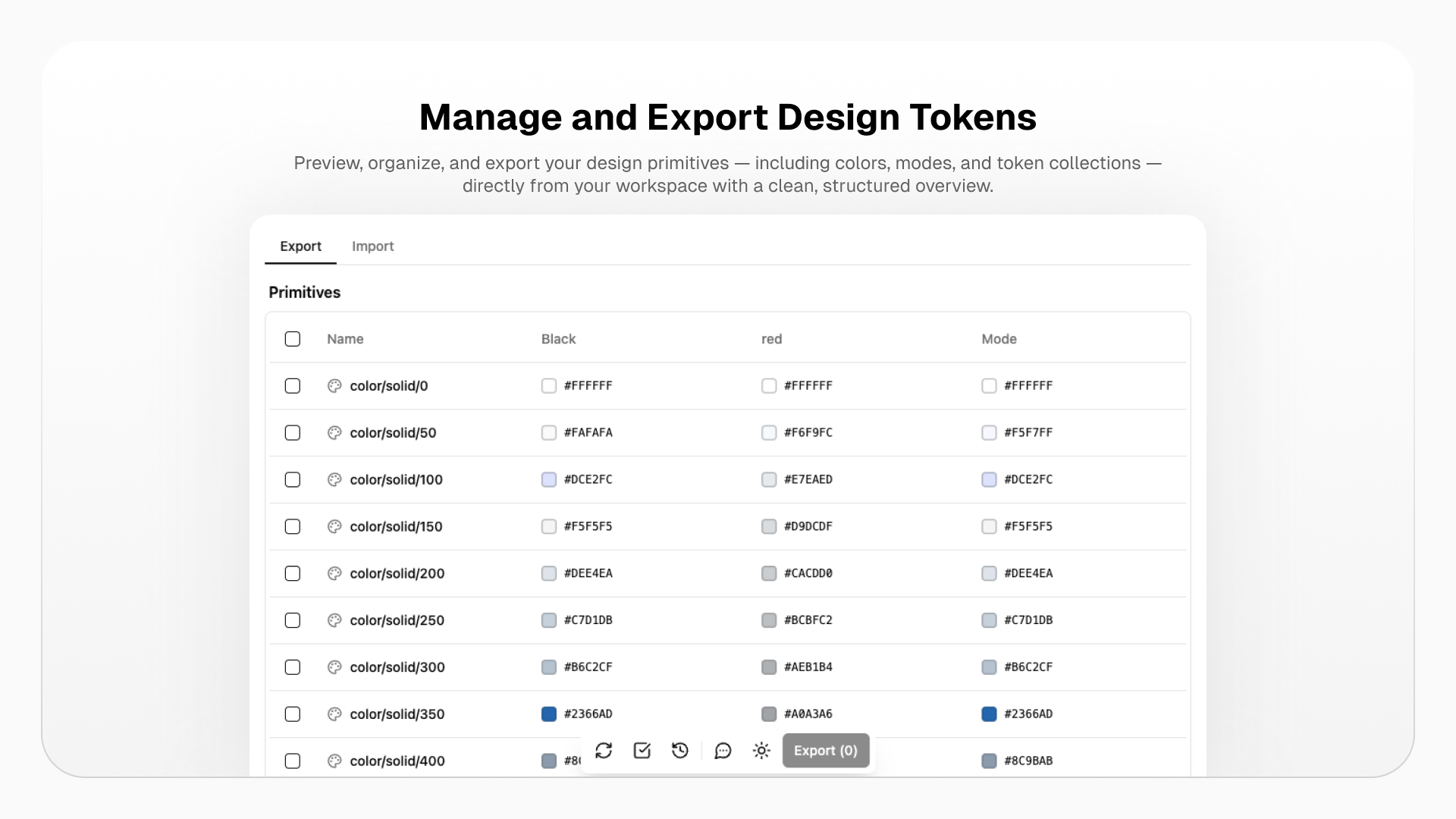Click palette icon beside color/solid/150
This screenshot has height=819, width=1456.
tap(334, 527)
